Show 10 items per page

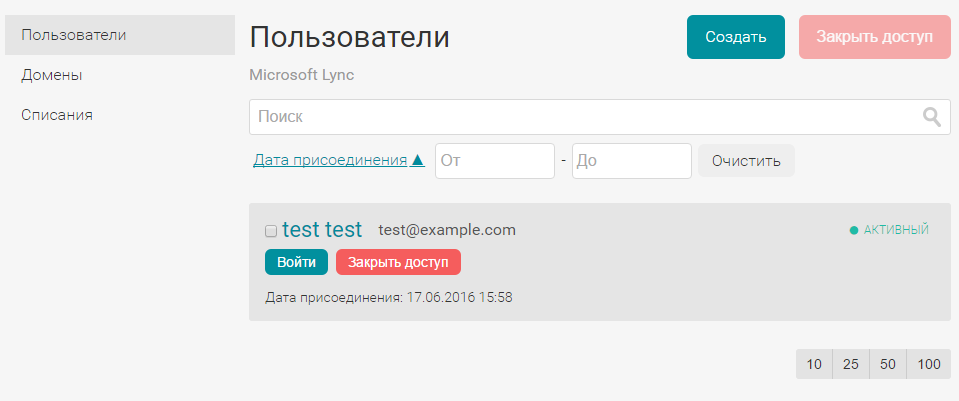click(814, 365)
